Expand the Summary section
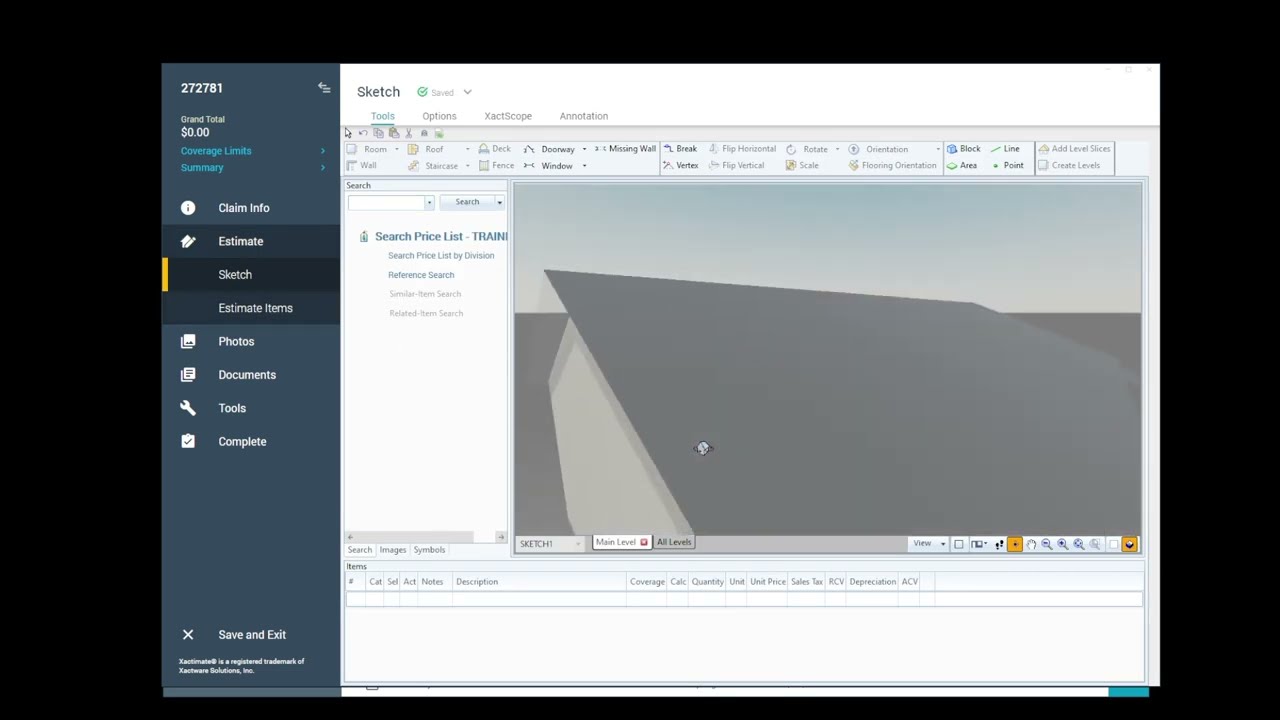The image size is (1280, 720). pos(253,167)
